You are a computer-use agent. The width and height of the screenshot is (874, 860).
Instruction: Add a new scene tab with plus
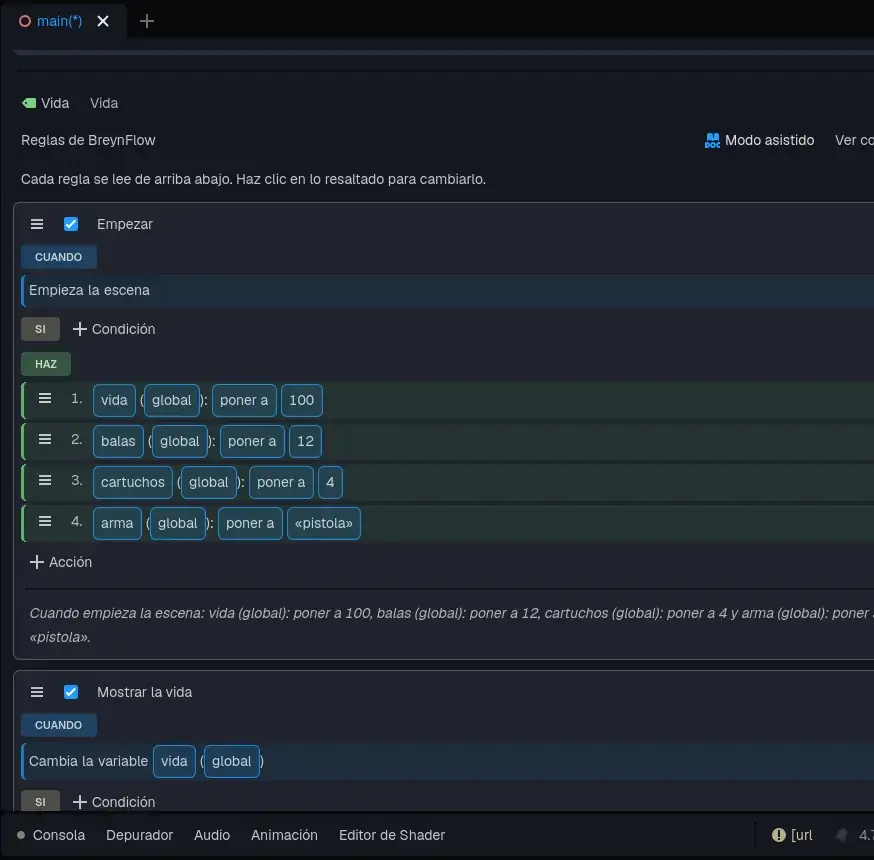coord(147,21)
